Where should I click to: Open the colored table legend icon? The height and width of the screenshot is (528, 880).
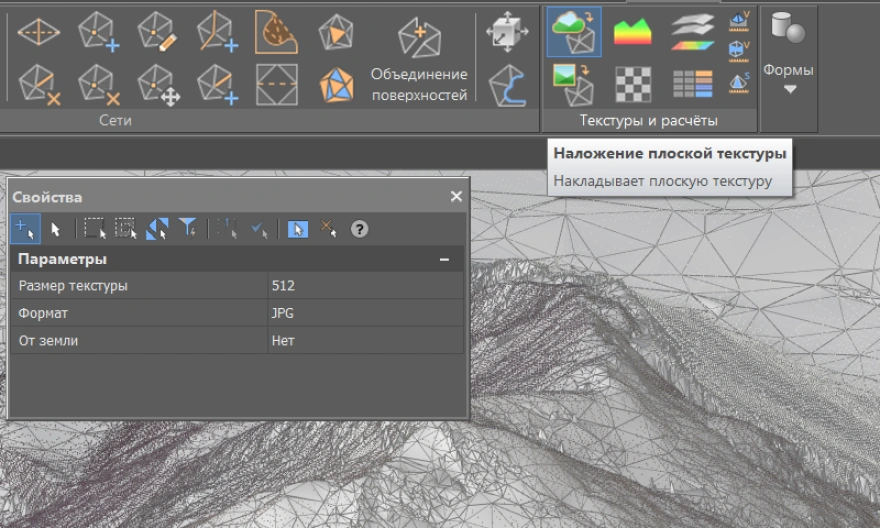(692, 84)
